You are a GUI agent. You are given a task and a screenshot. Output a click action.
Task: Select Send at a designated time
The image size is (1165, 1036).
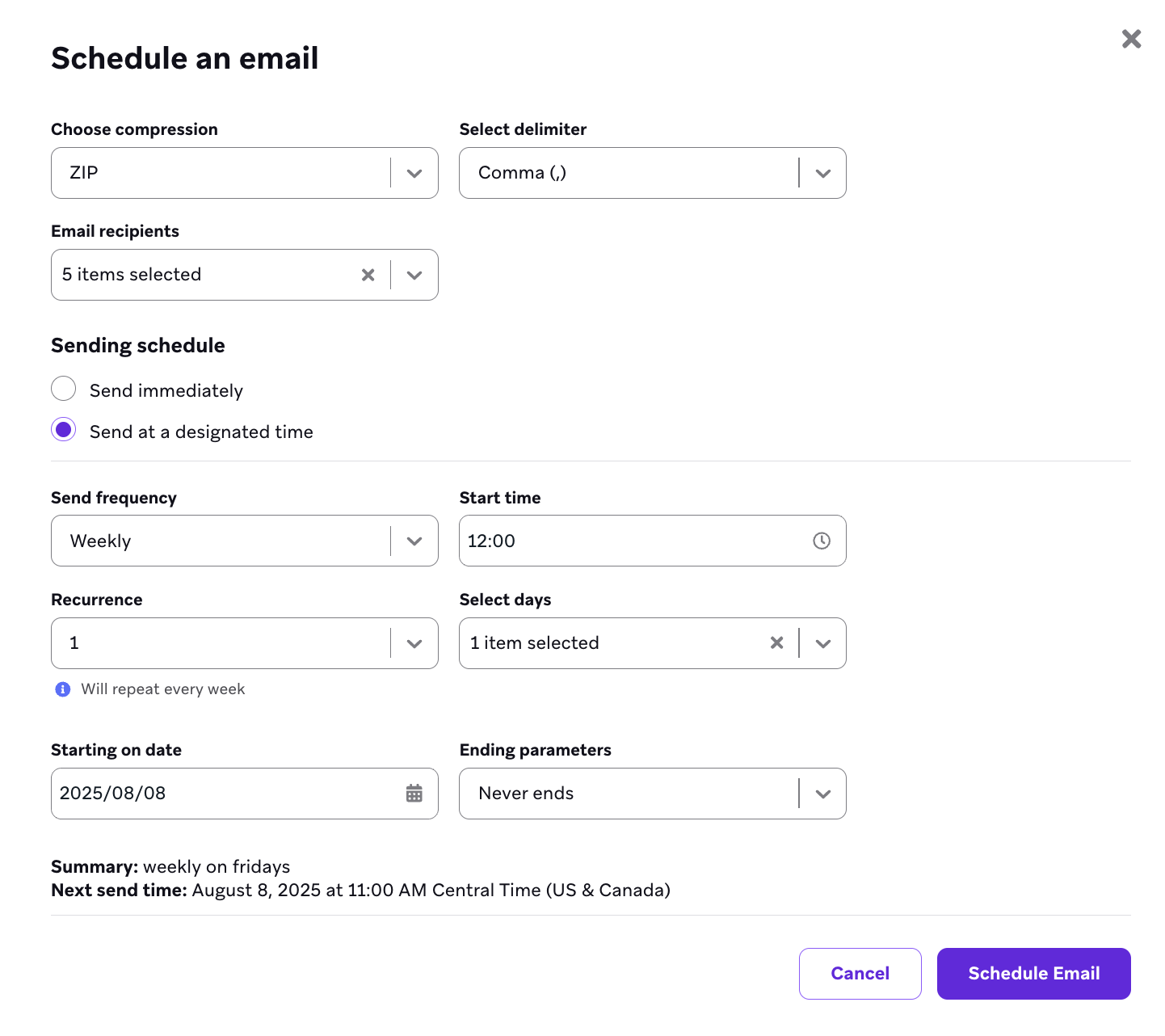[x=63, y=429]
